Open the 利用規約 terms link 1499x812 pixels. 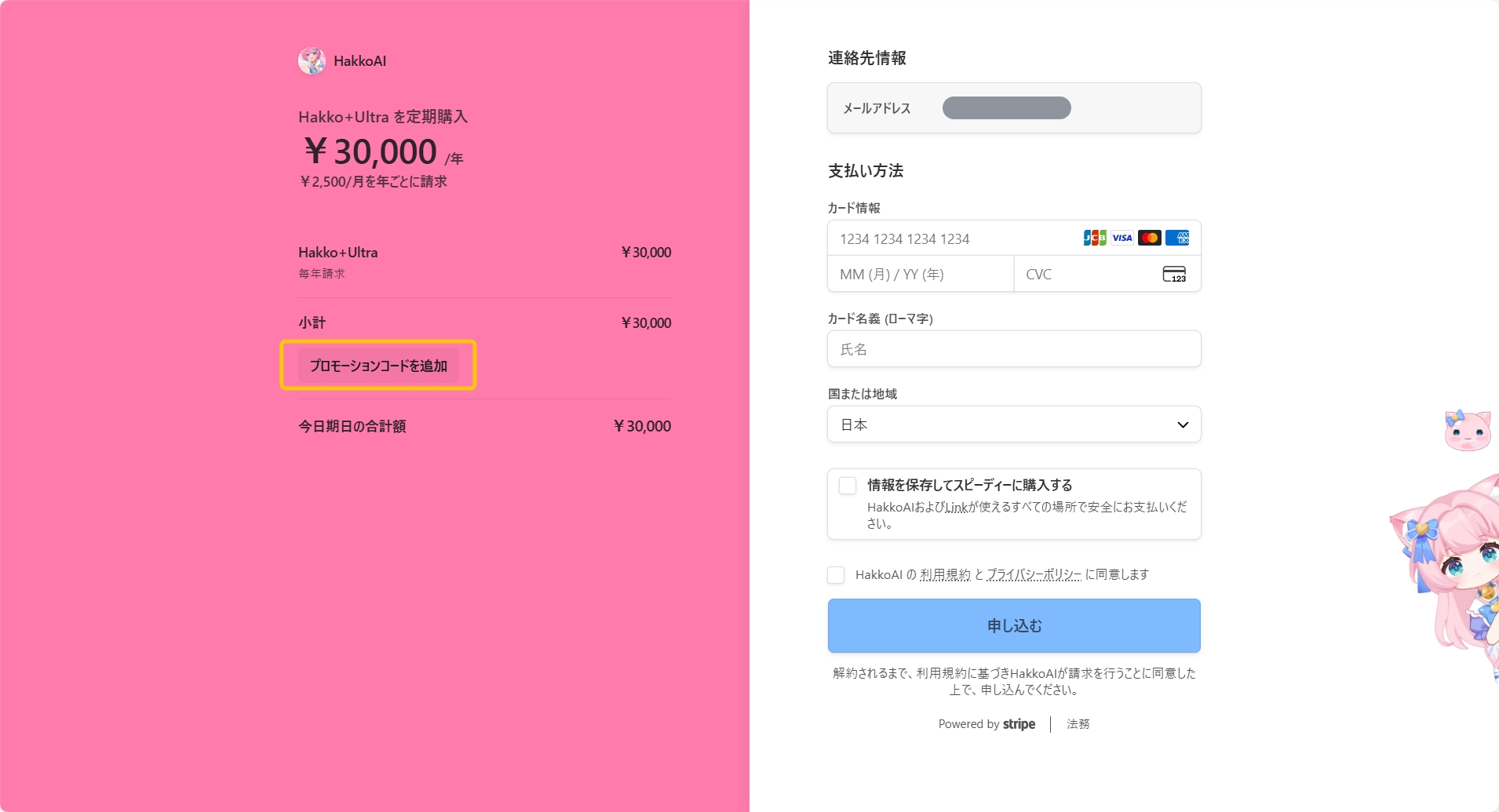[945, 575]
